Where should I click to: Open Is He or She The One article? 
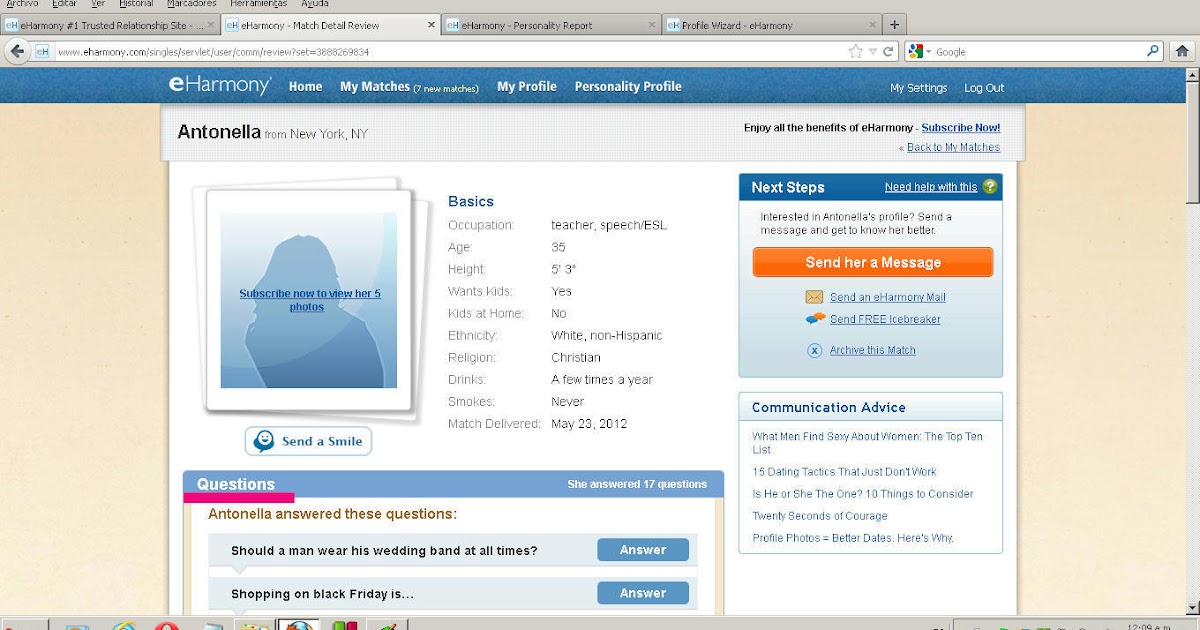click(862, 494)
